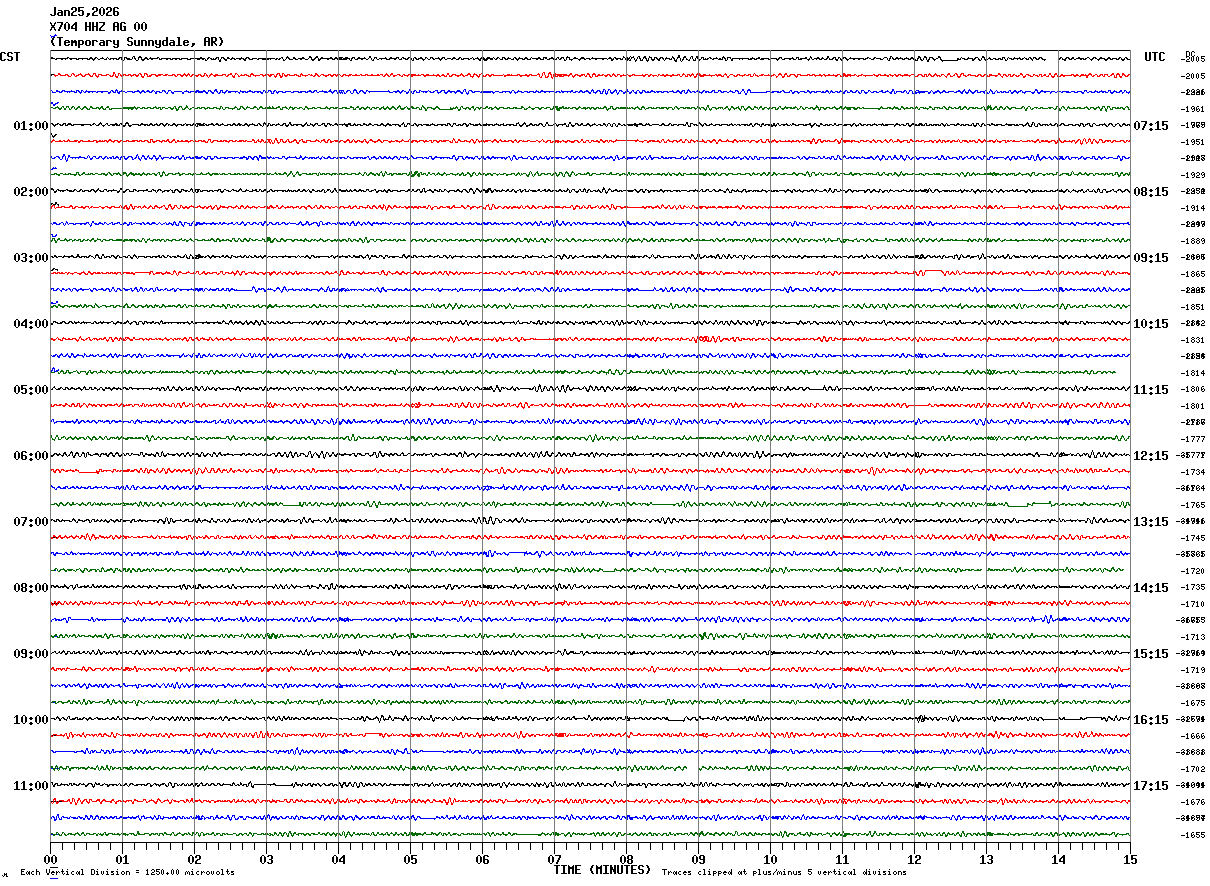This screenshot has height=886, width=1210.
Task: Click minute axis tick label 05
Action: pos(410,859)
